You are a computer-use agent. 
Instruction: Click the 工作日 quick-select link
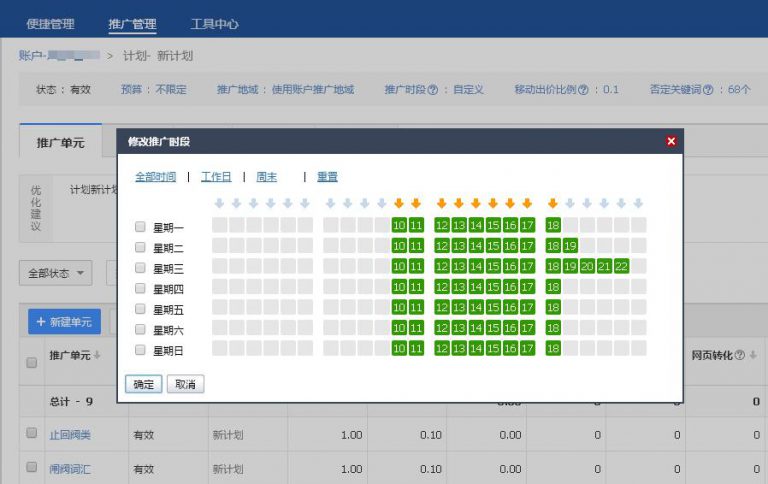pos(216,177)
